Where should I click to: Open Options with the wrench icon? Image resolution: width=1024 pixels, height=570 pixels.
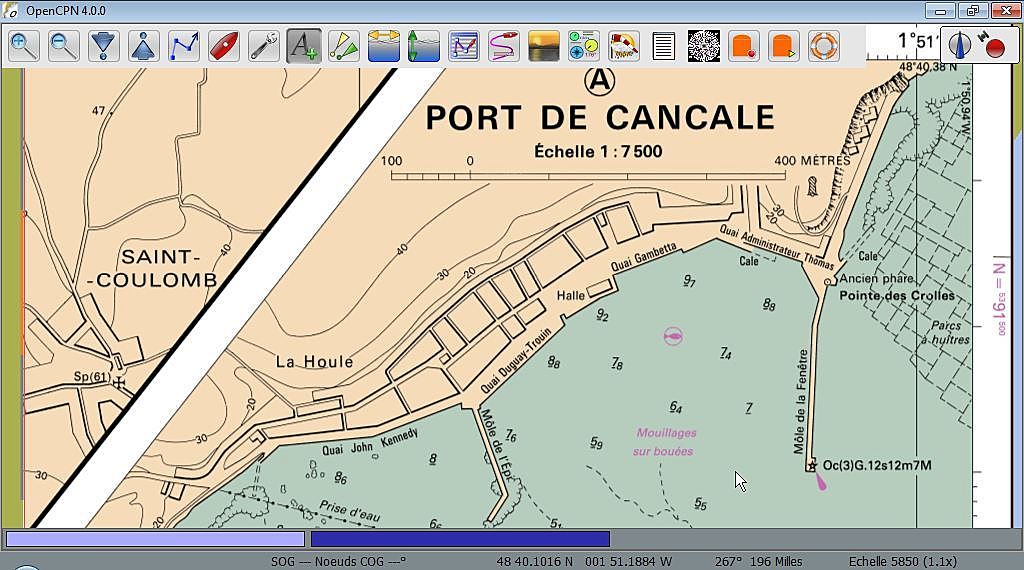[x=264, y=46]
